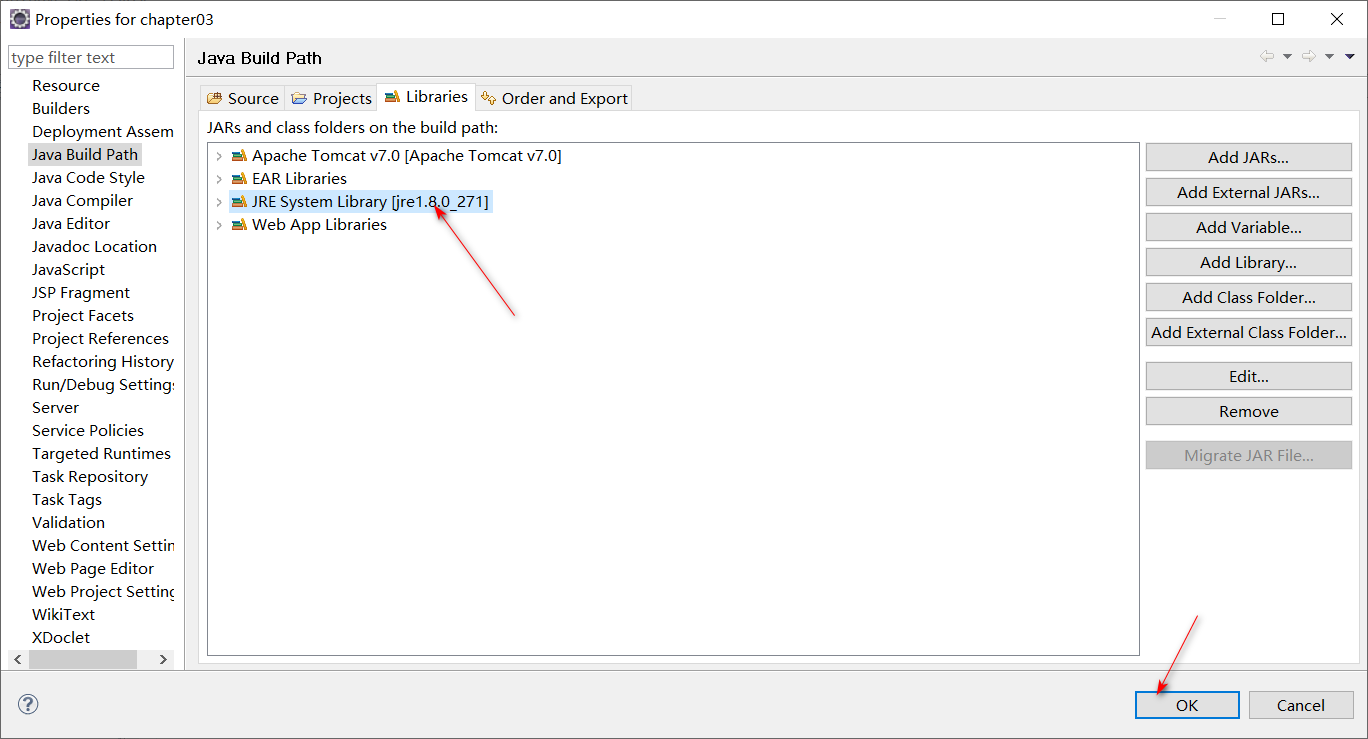Click the sidebar horizontal scrollbar thumb
This screenshot has height=739, width=1368.
pyautogui.click(x=83, y=660)
